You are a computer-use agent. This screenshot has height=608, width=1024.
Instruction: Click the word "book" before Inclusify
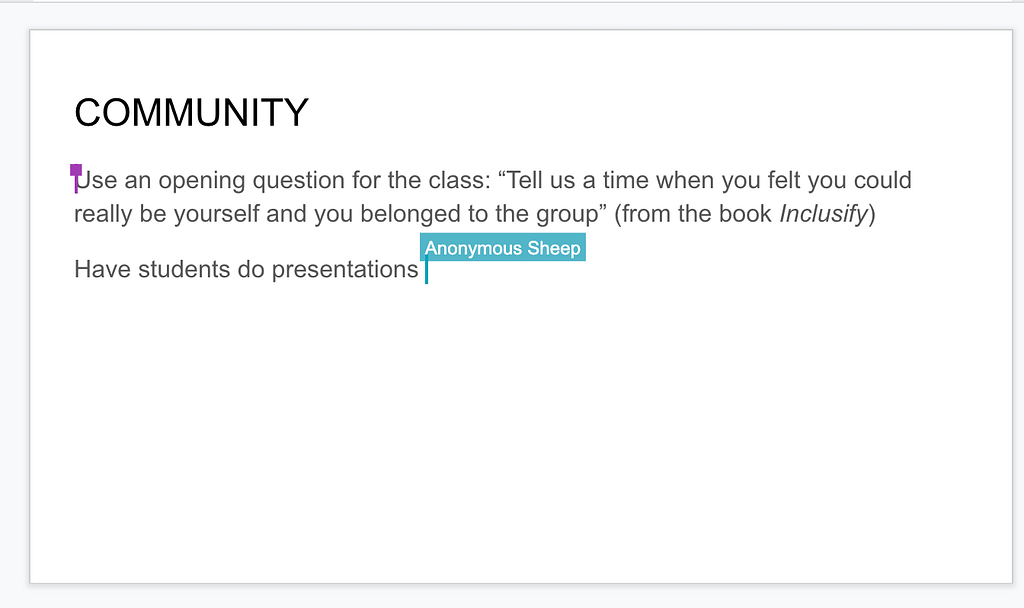745,214
